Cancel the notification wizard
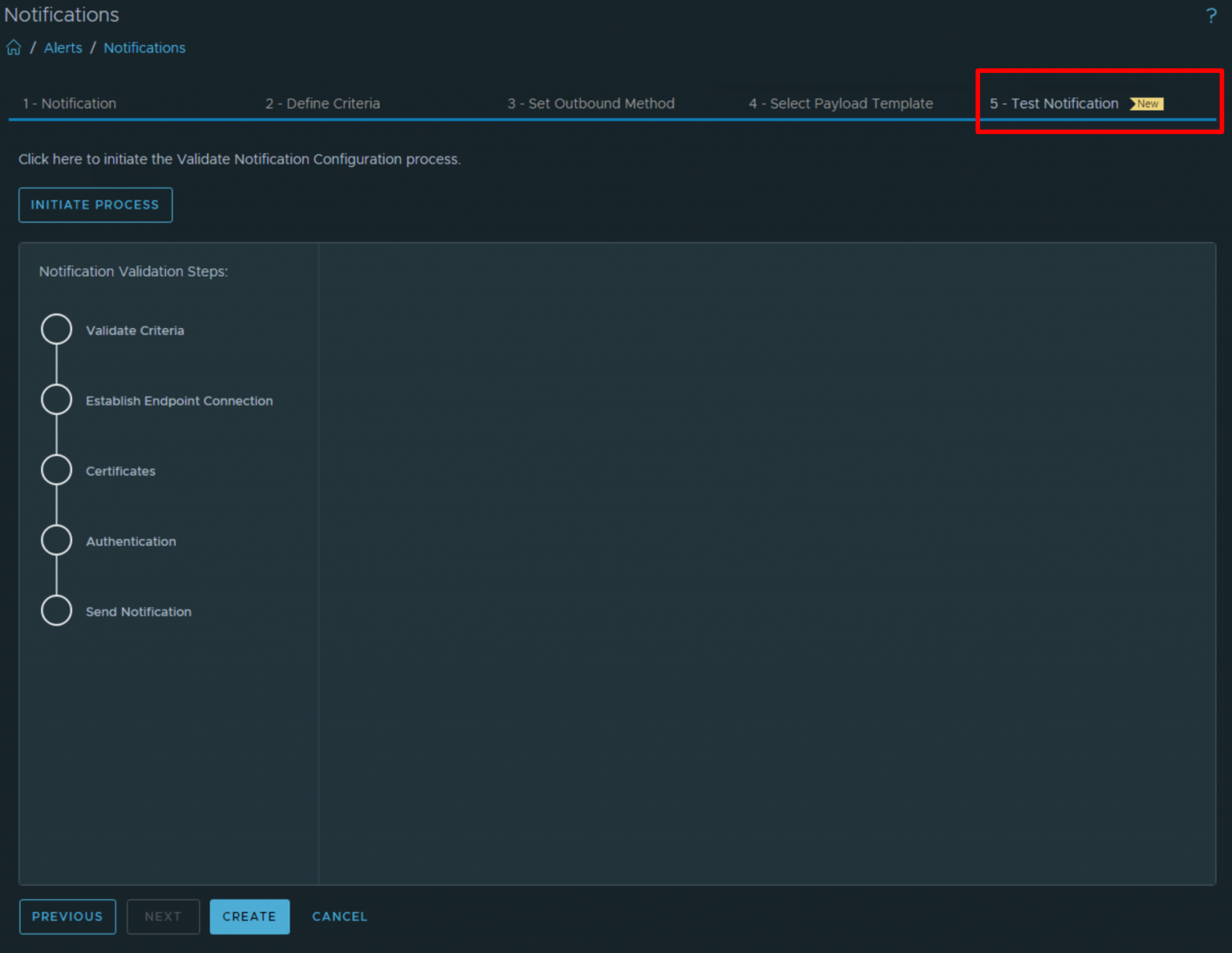 [x=339, y=916]
